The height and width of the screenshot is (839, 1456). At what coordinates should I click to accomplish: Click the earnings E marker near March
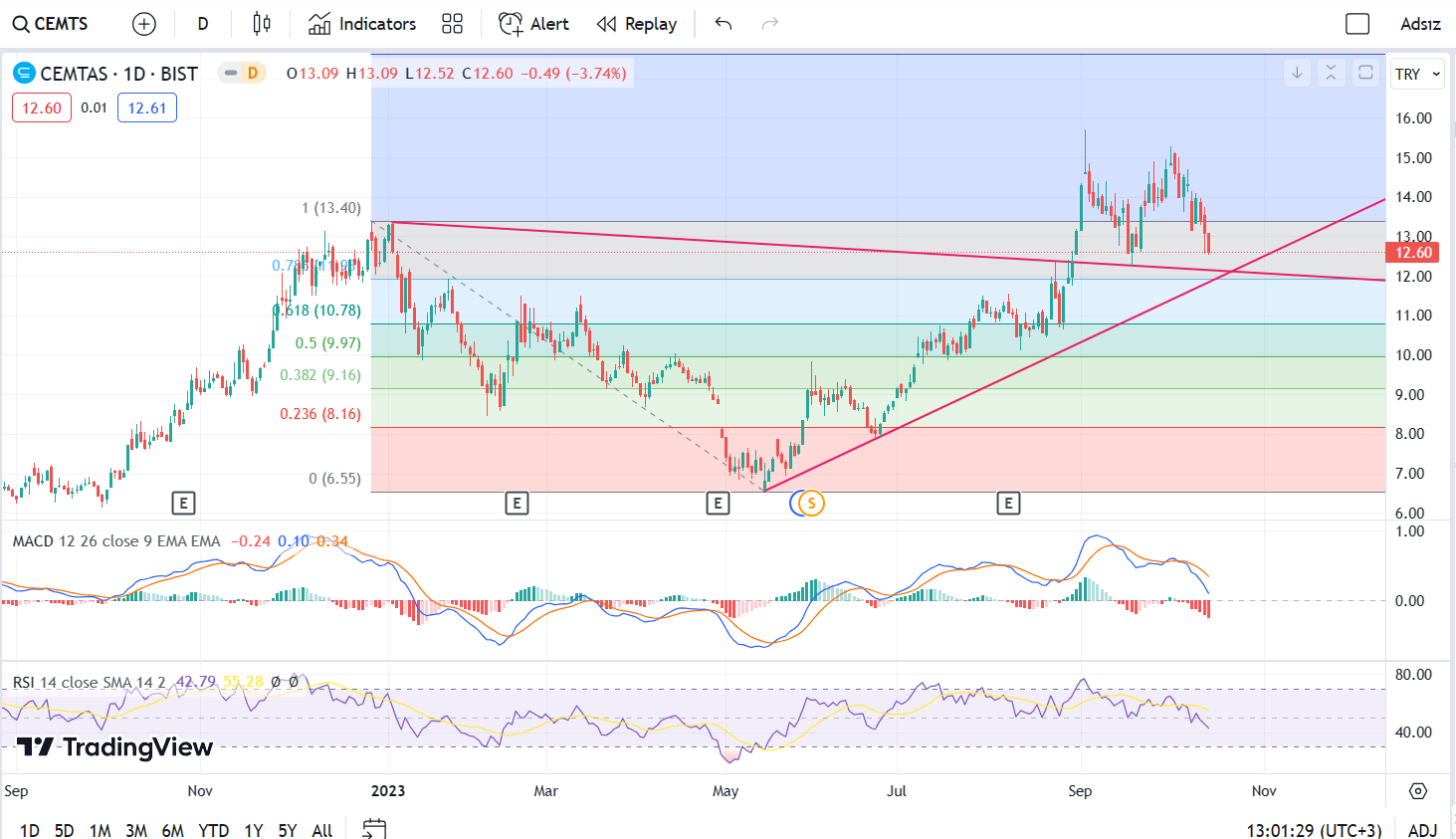click(x=517, y=504)
